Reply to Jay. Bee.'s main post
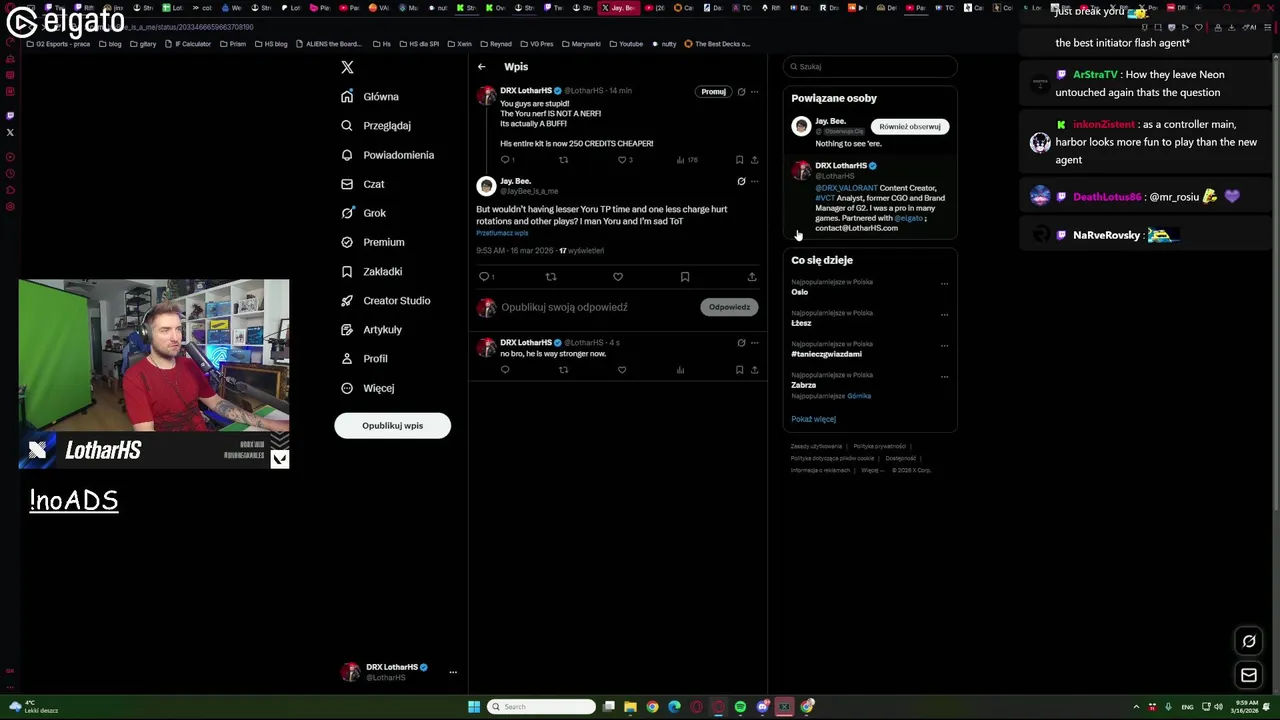This screenshot has width=1280, height=720. tap(485, 277)
